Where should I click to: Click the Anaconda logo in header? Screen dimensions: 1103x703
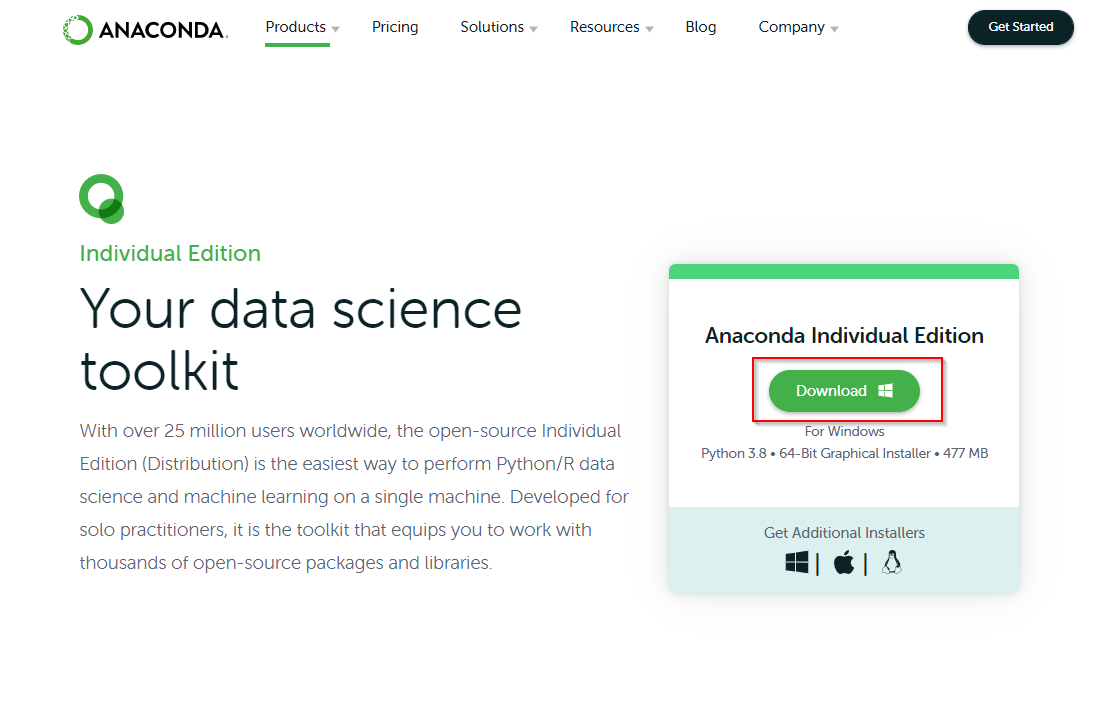click(145, 30)
